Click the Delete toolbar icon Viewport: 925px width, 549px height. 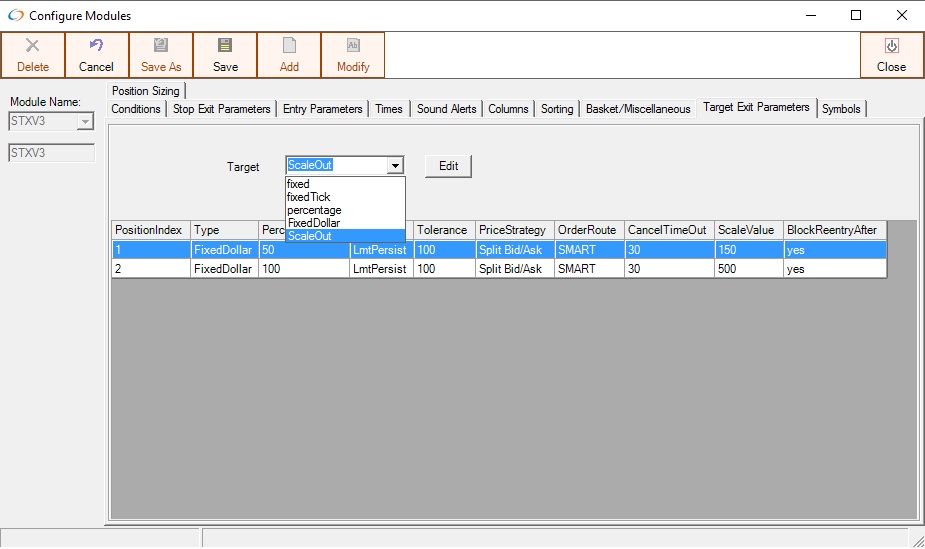point(32,46)
